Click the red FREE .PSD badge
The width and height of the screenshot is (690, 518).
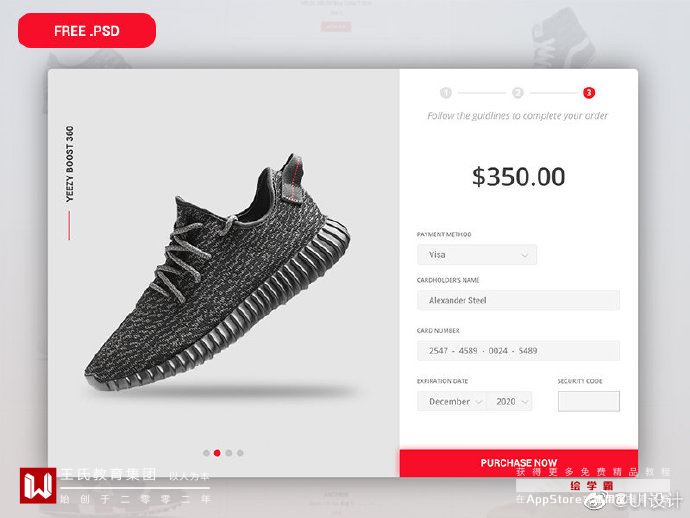coord(87,30)
